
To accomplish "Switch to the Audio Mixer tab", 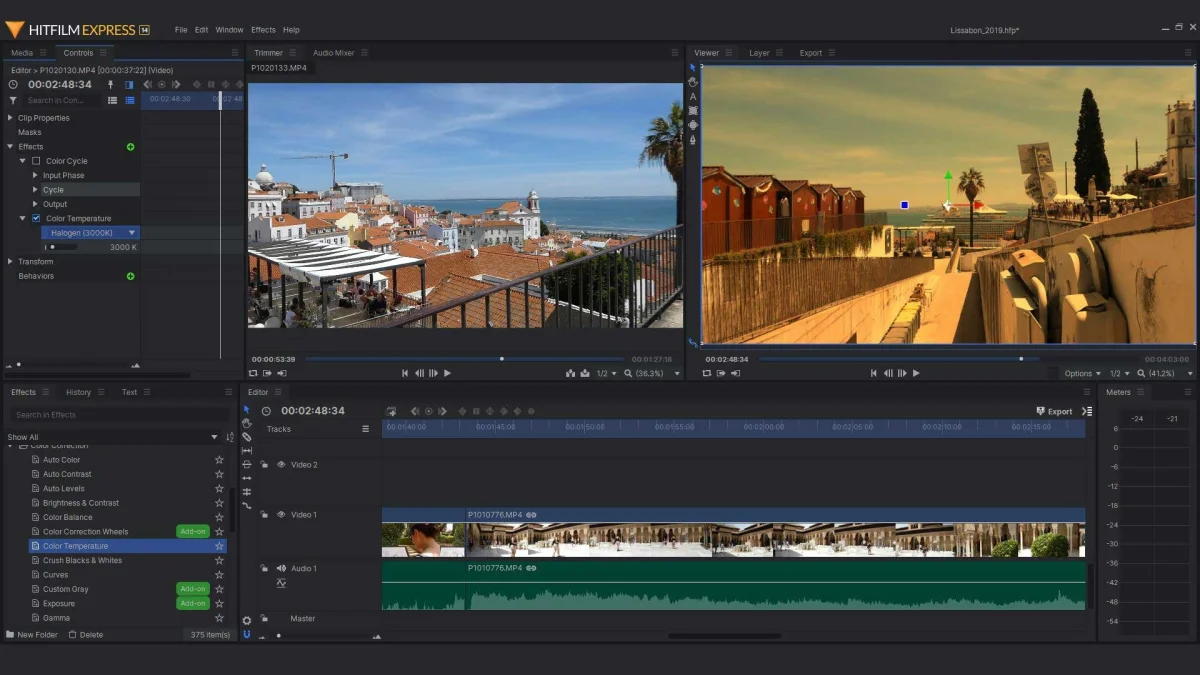I will tap(333, 53).
